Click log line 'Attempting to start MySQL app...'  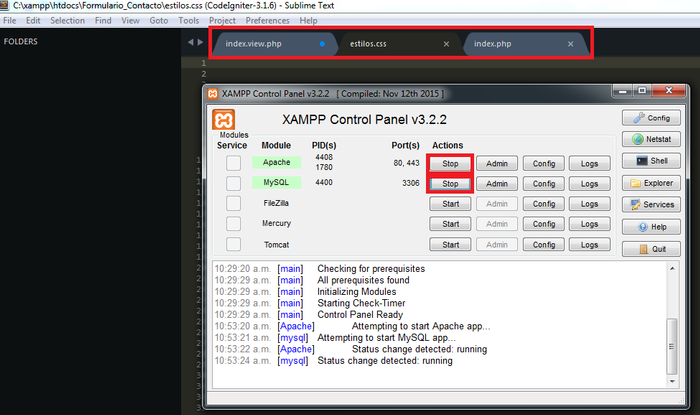pyautogui.click(x=386, y=338)
